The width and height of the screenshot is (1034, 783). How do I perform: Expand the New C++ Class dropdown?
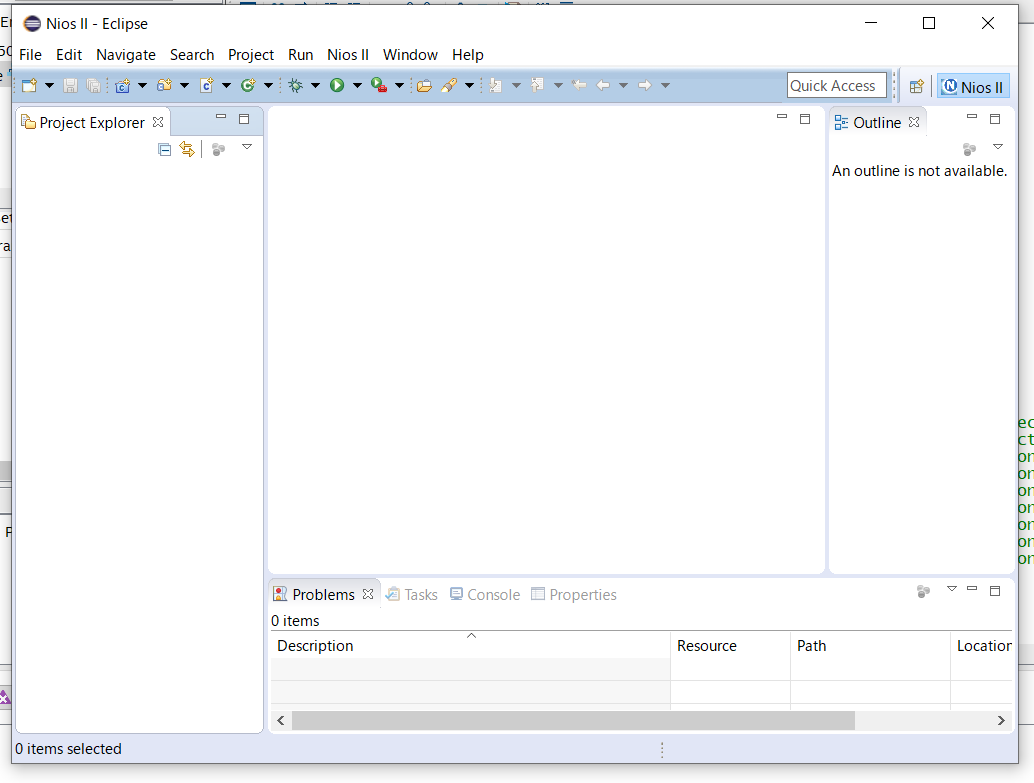tap(268, 85)
